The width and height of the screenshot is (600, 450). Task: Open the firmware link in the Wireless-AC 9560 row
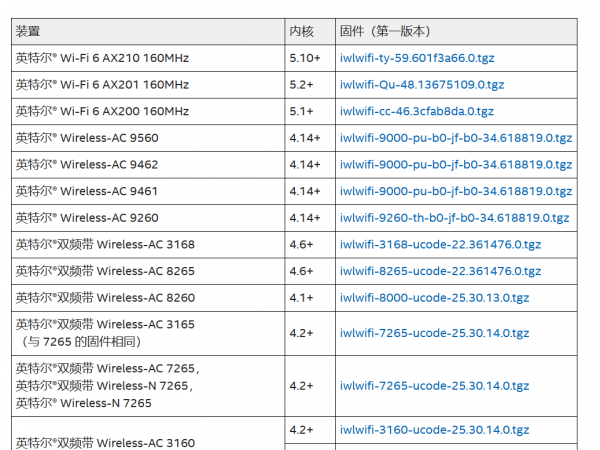pos(456,138)
